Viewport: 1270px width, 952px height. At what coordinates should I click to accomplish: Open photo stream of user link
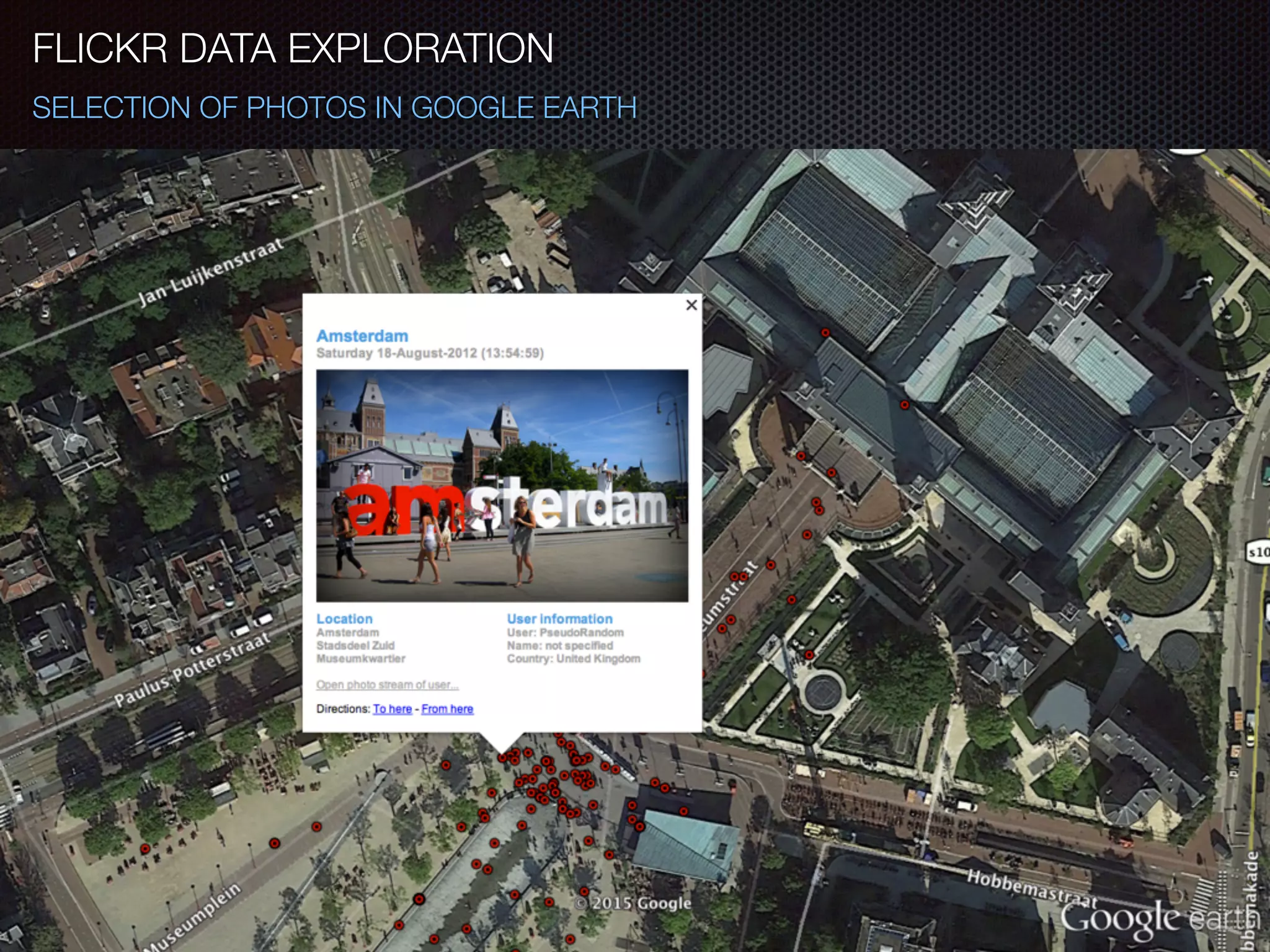pos(388,685)
